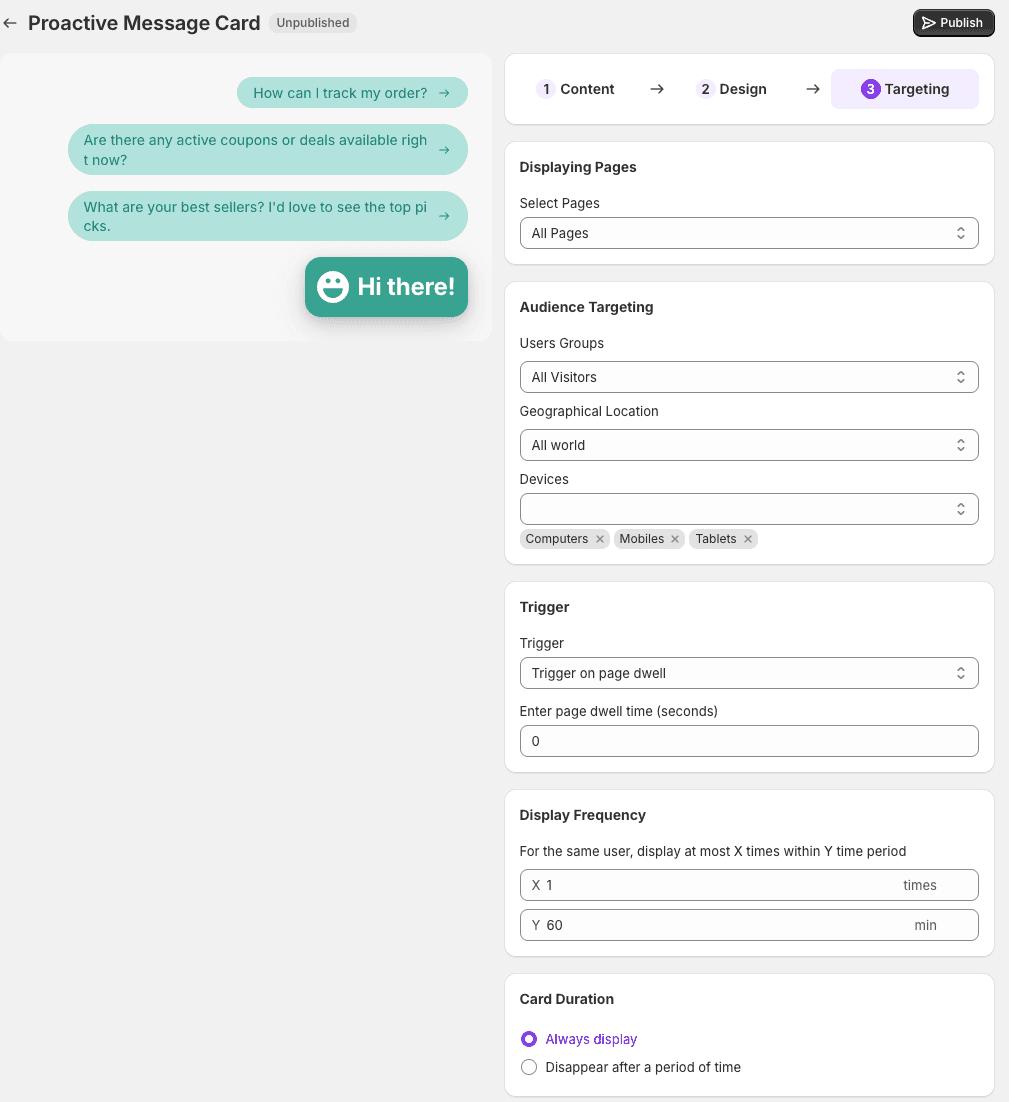The height and width of the screenshot is (1102, 1009).
Task: Click the Publish button
Action: 953,23
